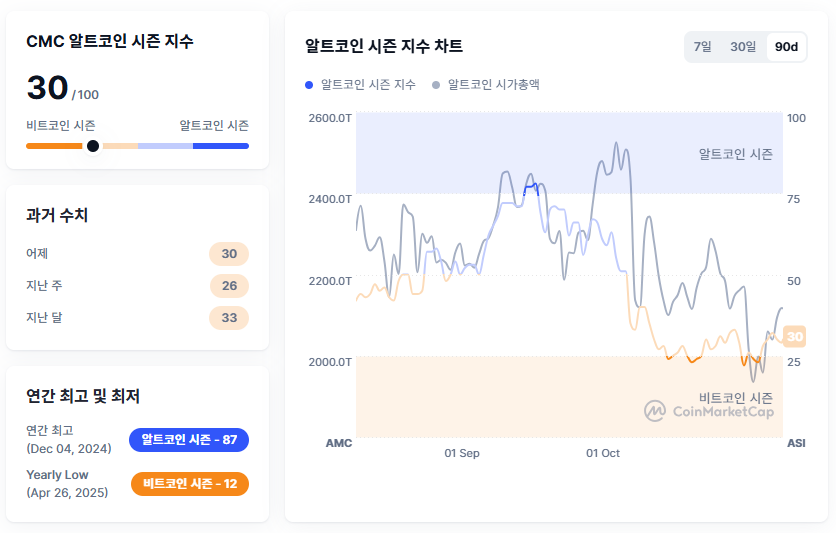Select the 90d range tab

click(x=786, y=47)
